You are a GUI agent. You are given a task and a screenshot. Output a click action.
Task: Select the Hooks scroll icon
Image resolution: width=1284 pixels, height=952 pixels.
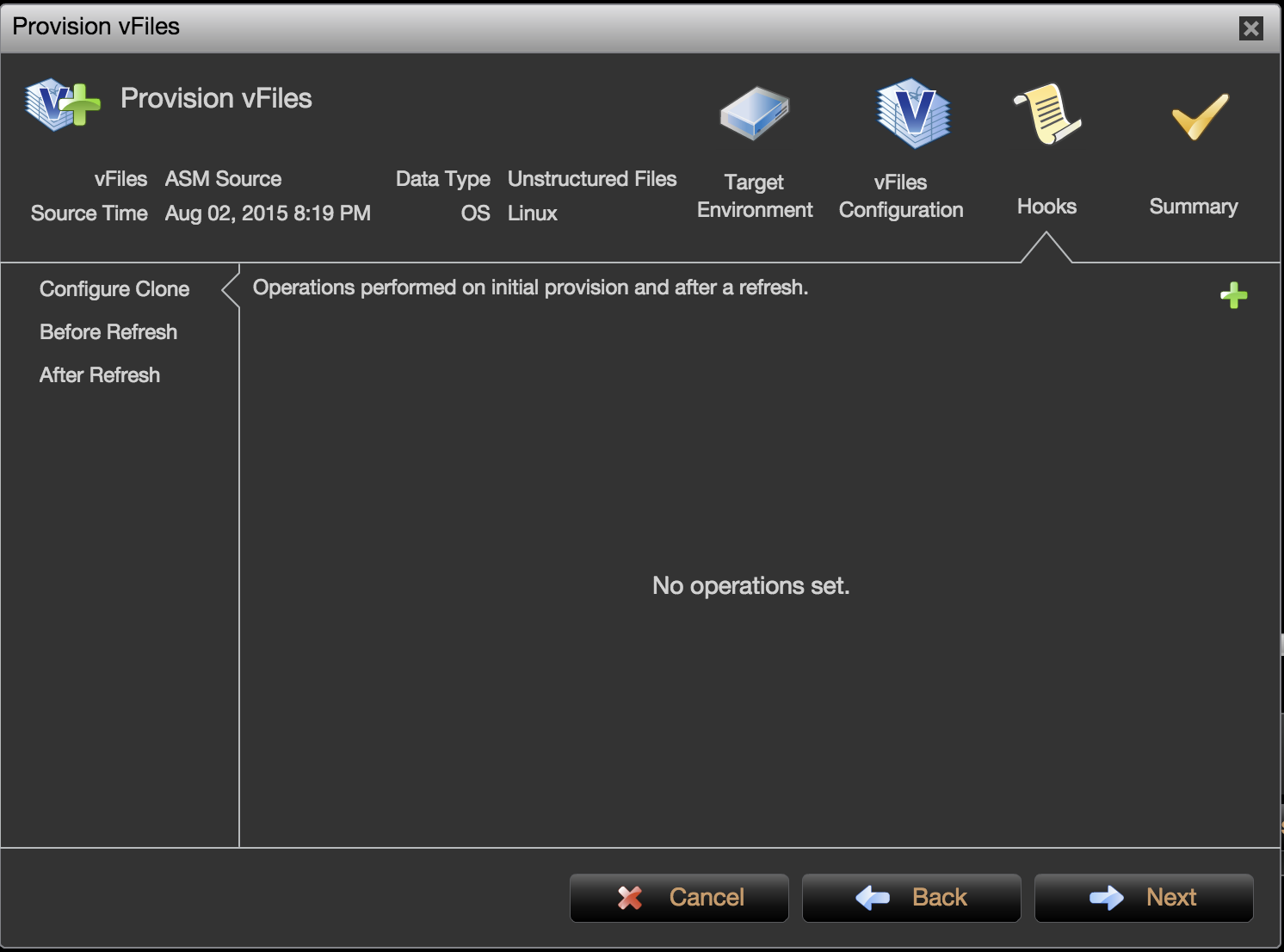coord(1047,114)
